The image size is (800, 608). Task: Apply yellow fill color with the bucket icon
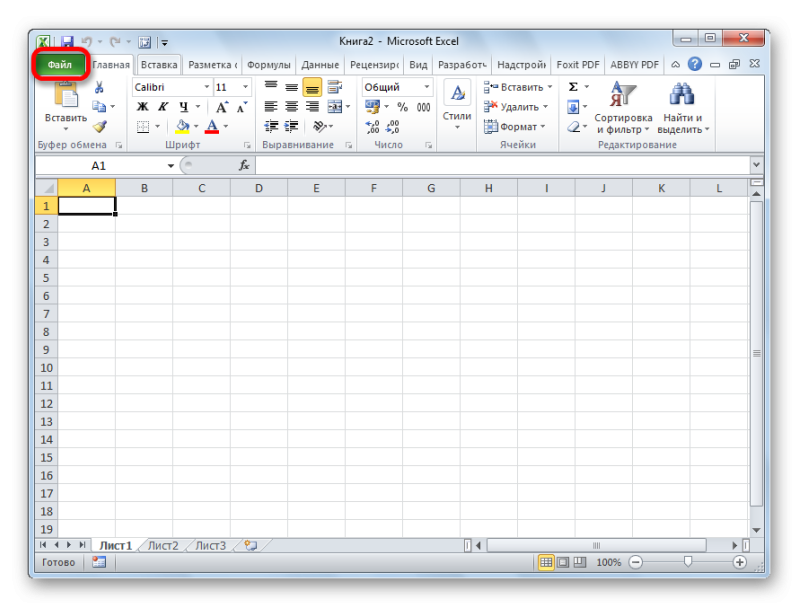tap(182, 126)
